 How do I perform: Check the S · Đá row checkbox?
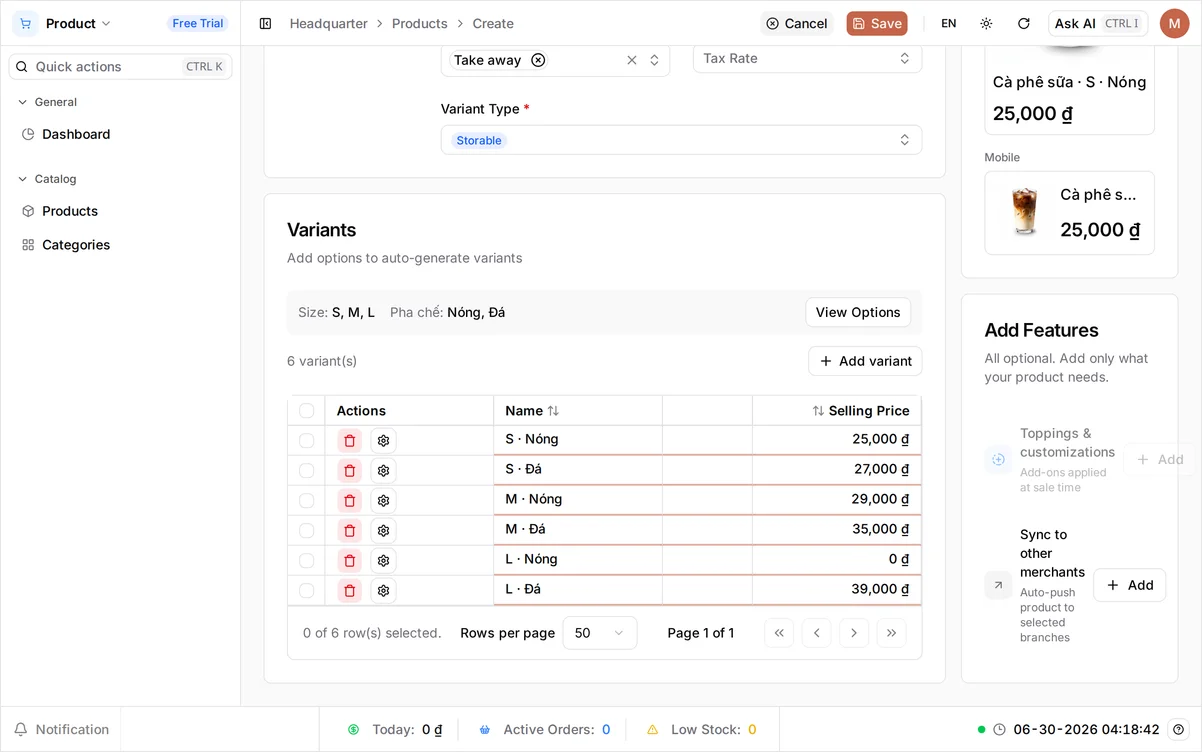tap(306, 471)
